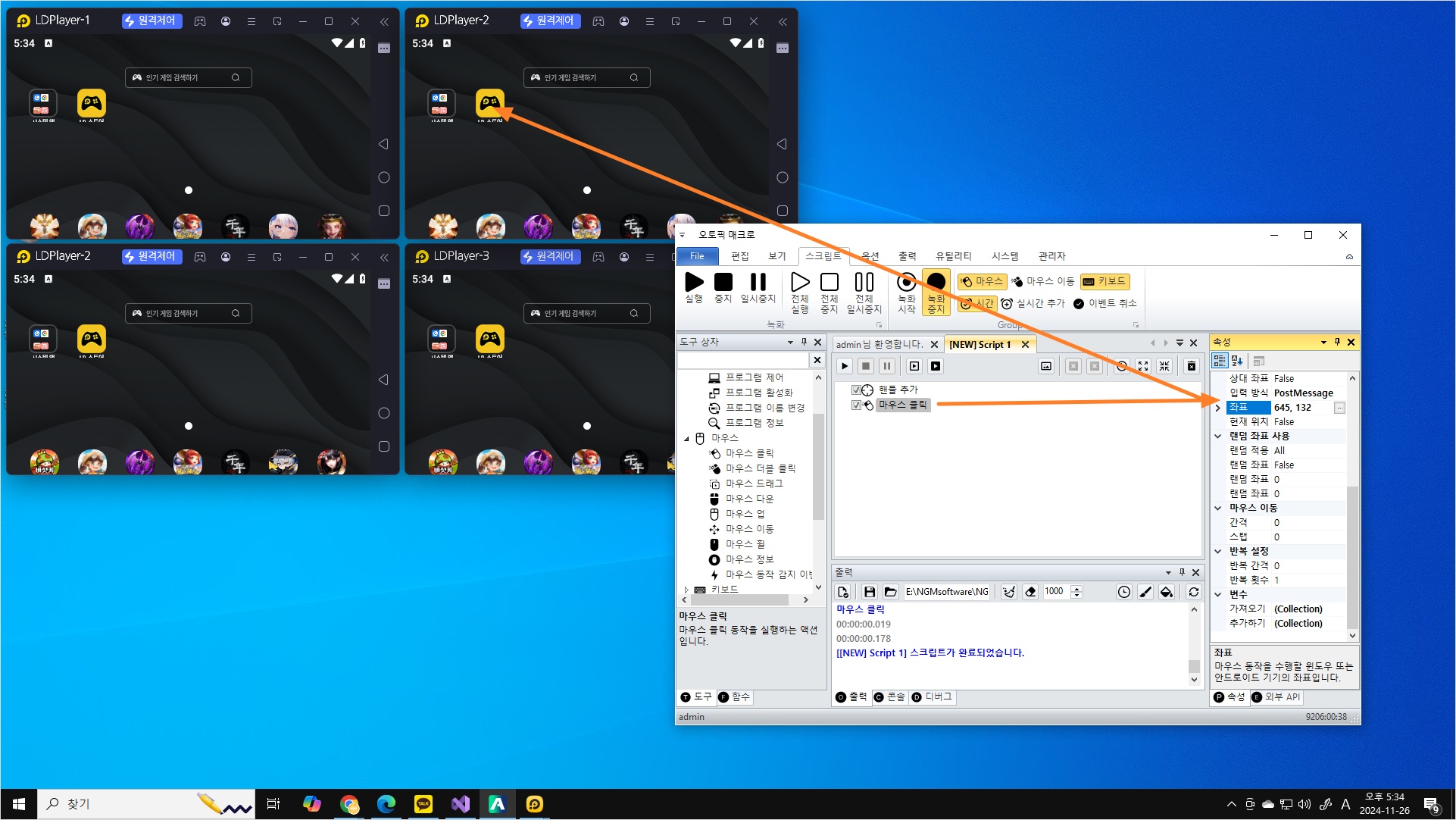Screen dimensions: 1456x820
Task: Toggle the 키보드 recording option
Action: 1104,281
